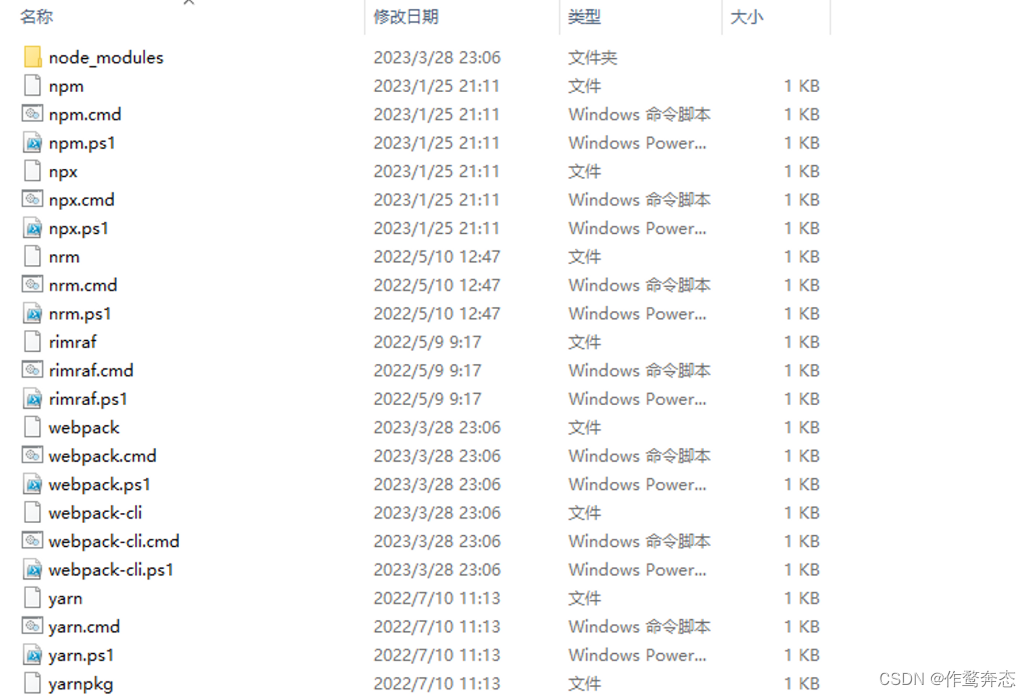
Task: Select the npm.ps1 file name
Action: (82, 143)
